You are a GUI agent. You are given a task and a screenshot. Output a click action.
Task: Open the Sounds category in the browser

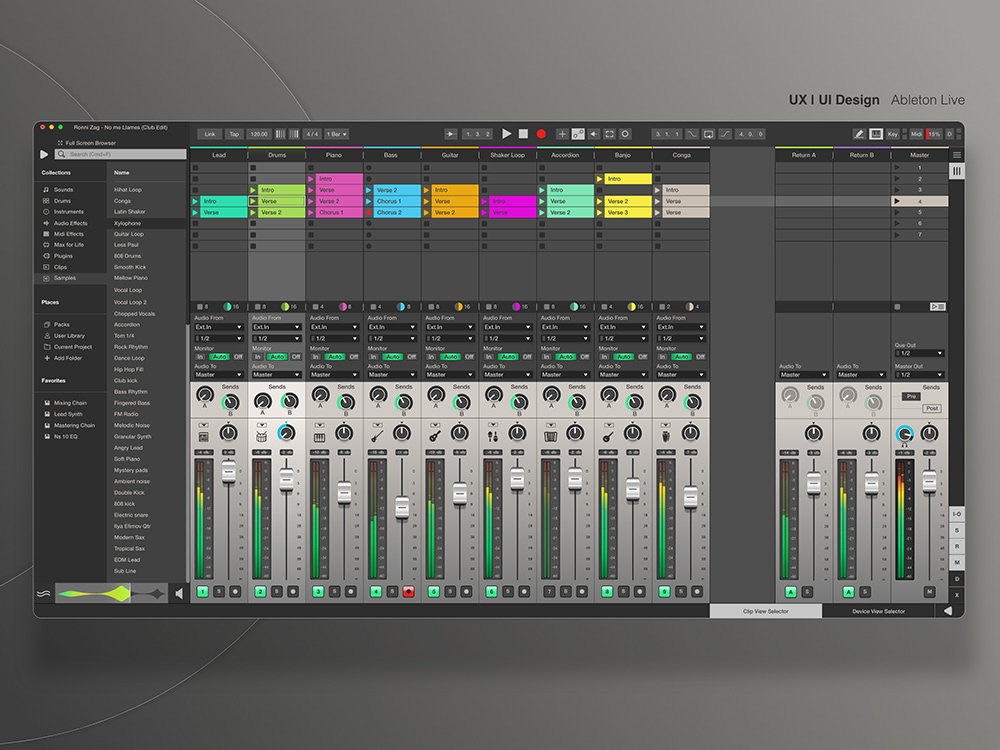click(x=63, y=190)
